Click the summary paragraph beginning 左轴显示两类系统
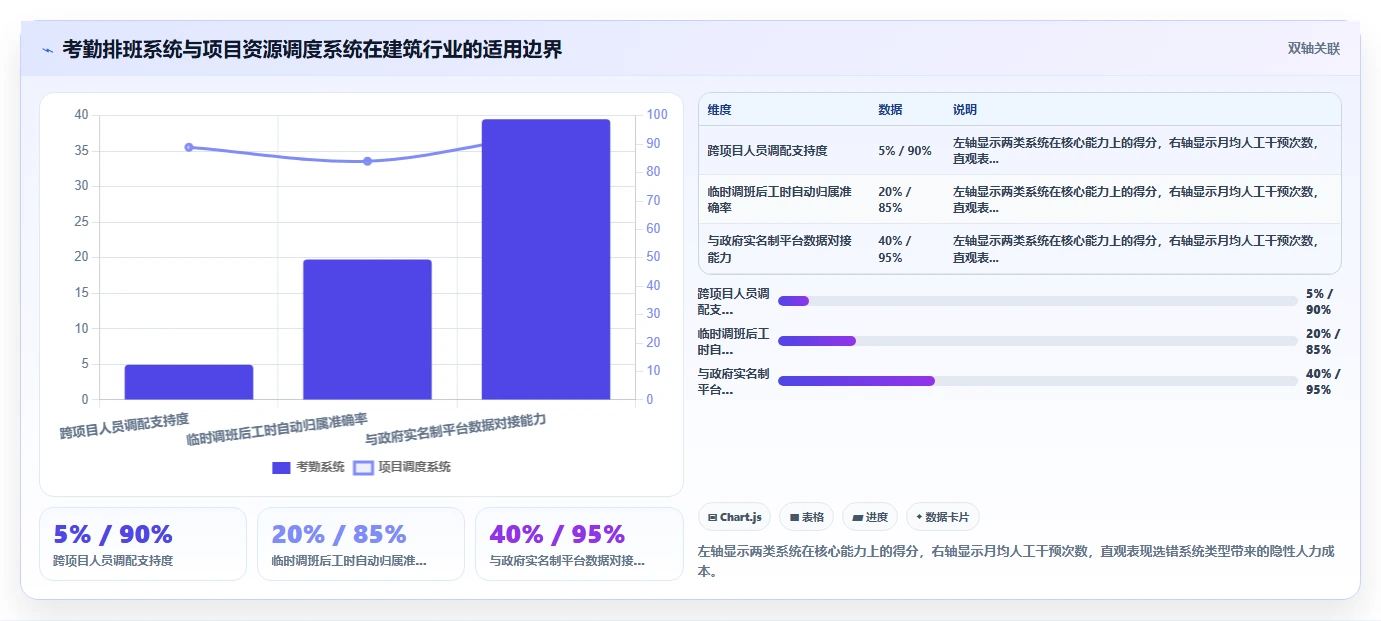 tap(1019, 562)
